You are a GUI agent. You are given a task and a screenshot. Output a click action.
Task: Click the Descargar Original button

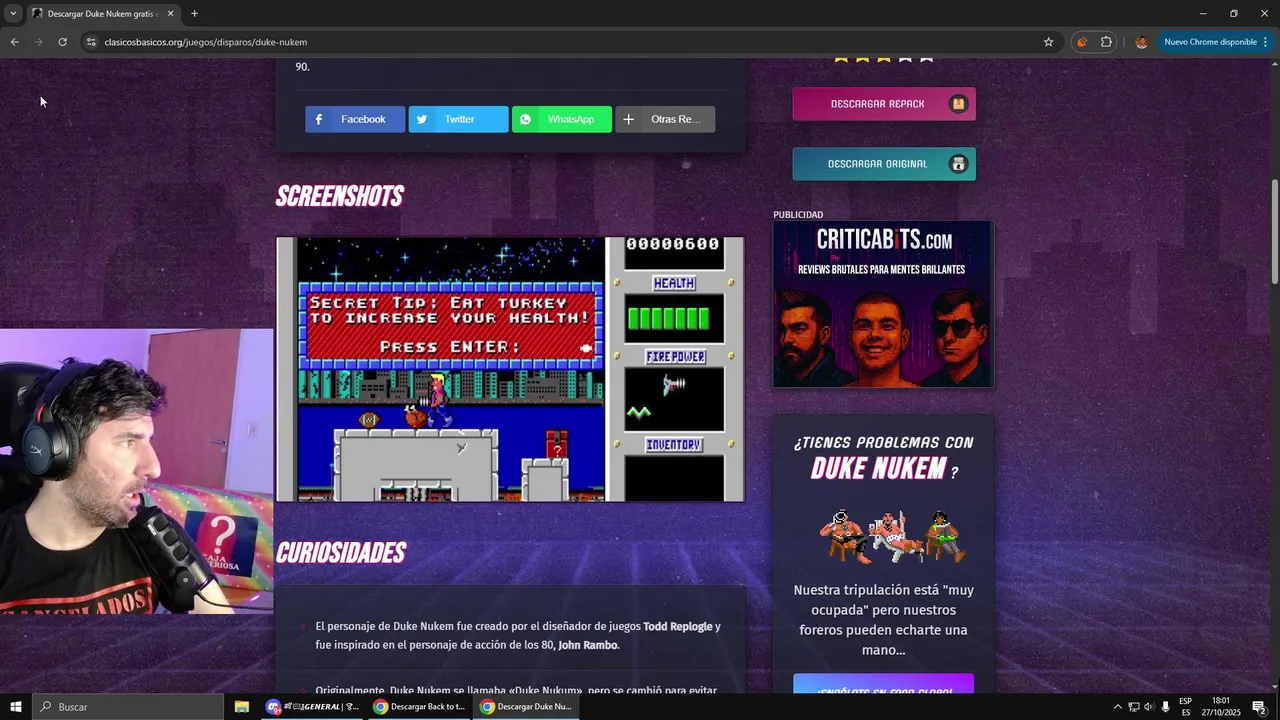884,164
